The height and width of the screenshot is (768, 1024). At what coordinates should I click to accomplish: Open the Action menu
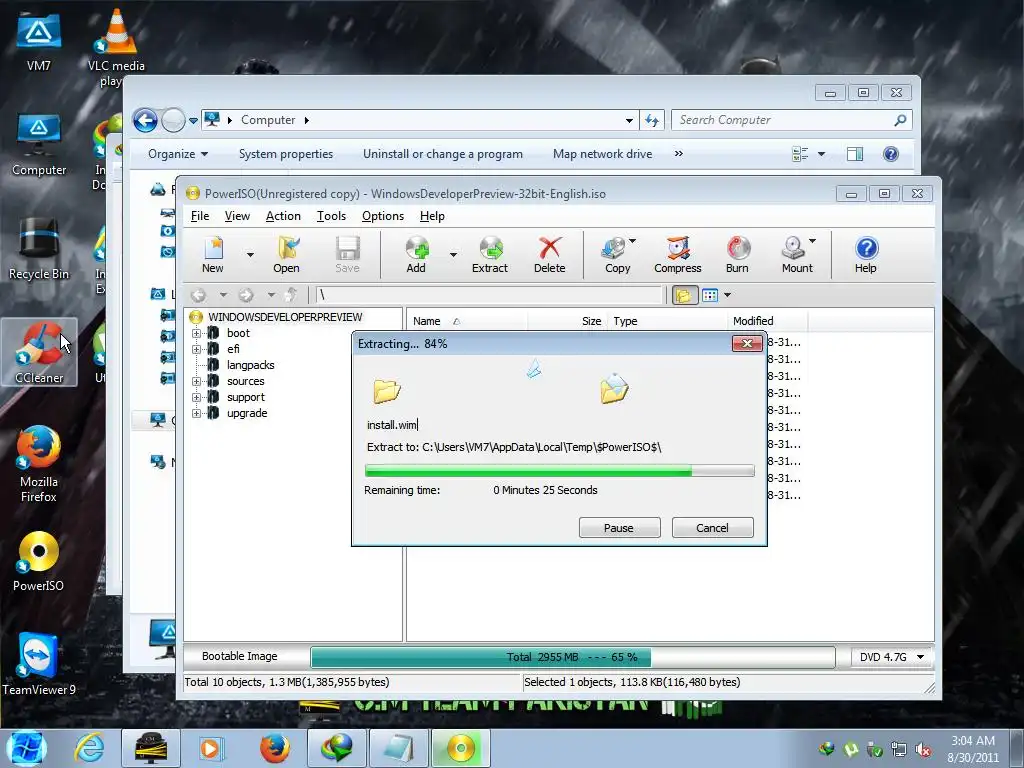click(x=283, y=216)
